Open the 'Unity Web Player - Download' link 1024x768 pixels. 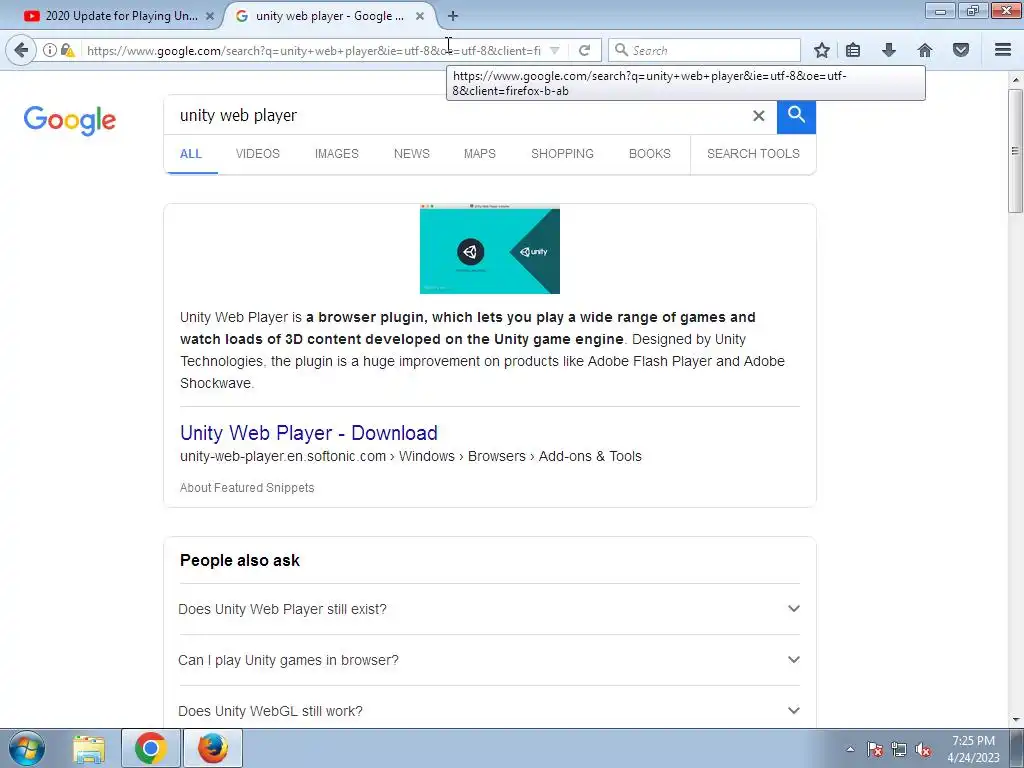(x=309, y=433)
